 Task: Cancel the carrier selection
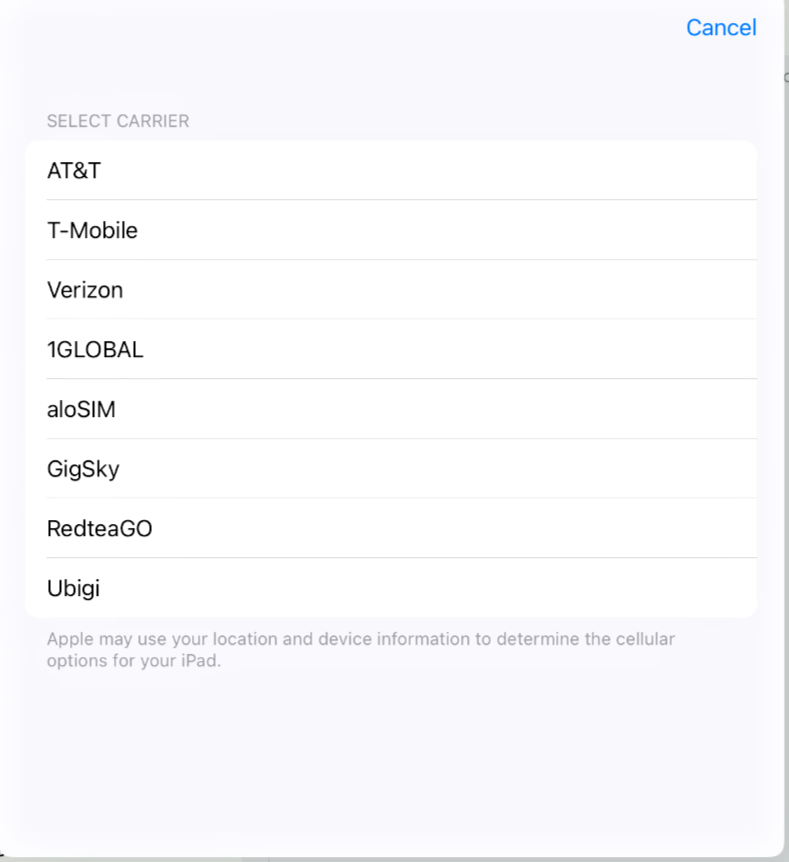pyautogui.click(x=721, y=27)
